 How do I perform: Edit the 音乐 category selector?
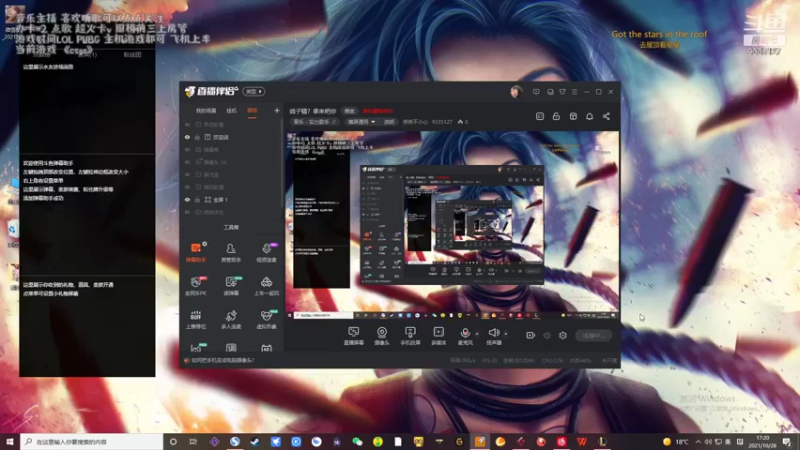314,122
